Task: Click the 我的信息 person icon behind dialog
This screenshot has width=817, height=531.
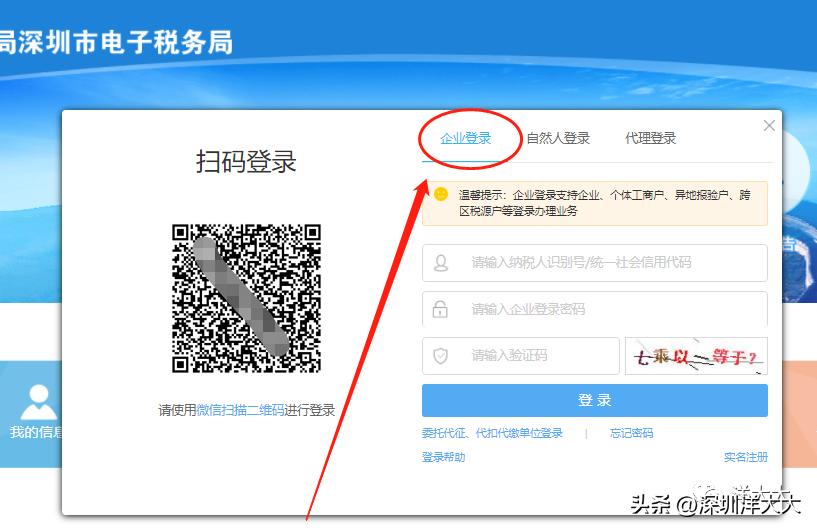Action: click(x=39, y=402)
